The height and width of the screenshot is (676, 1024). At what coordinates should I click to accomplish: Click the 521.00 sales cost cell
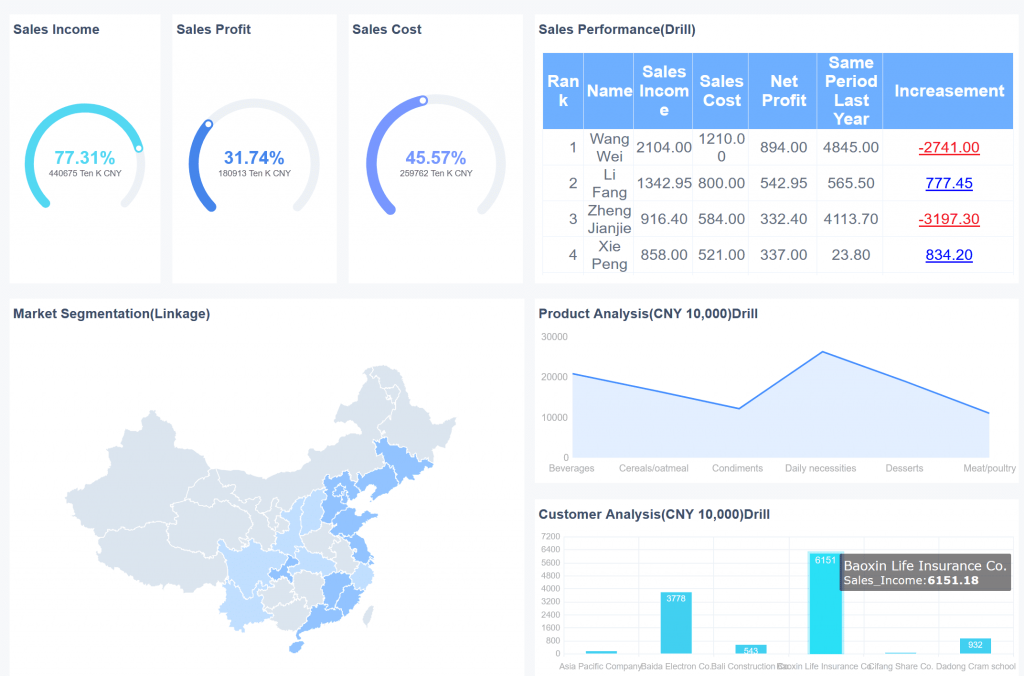click(x=721, y=255)
